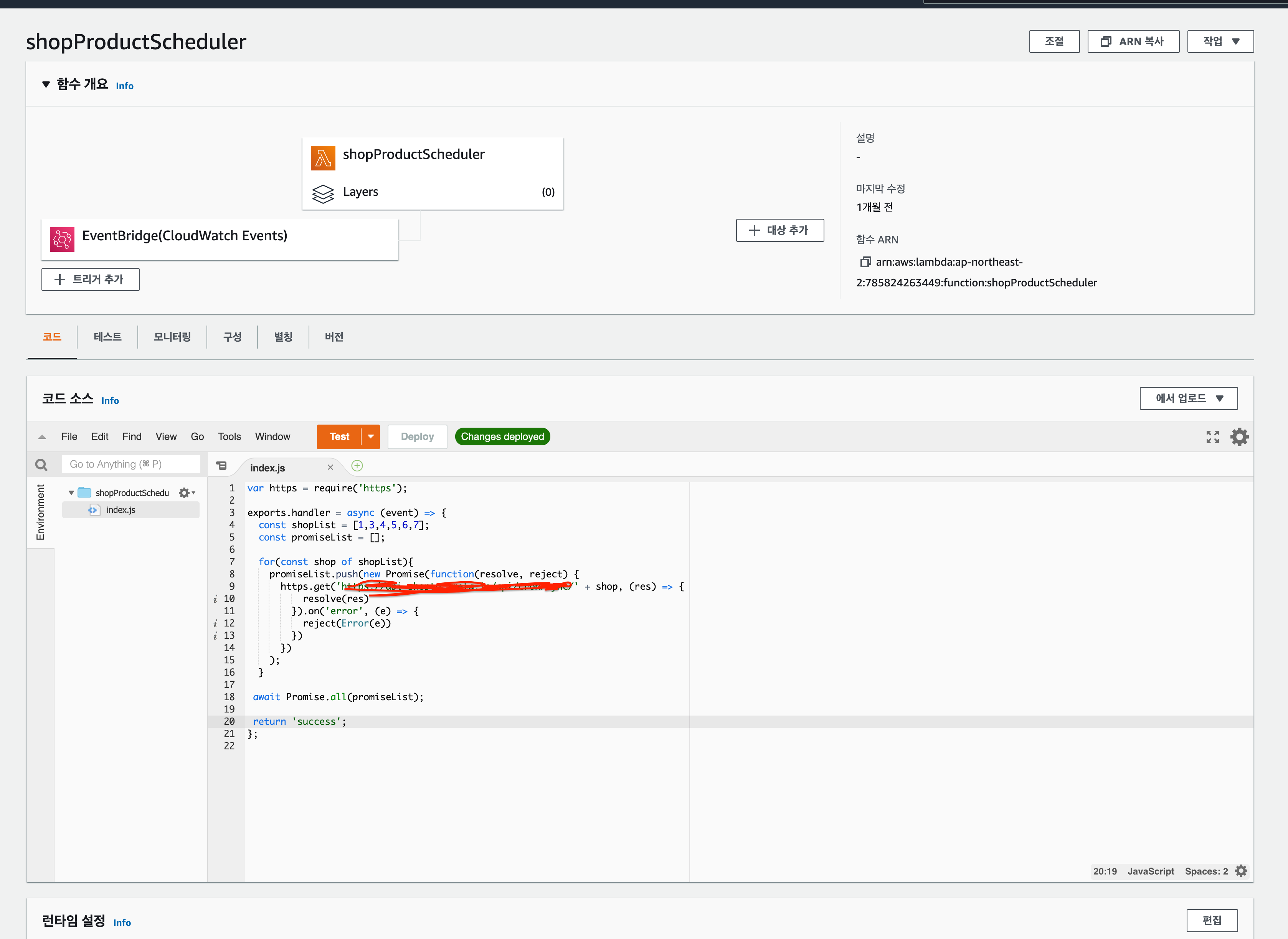The height and width of the screenshot is (939, 1288).
Task: Click the Layers (0) row
Action: click(x=433, y=192)
